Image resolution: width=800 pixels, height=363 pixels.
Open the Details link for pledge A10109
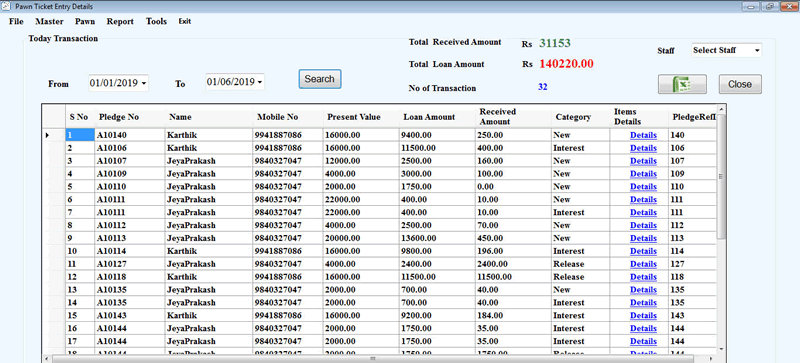tap(643, 174)
